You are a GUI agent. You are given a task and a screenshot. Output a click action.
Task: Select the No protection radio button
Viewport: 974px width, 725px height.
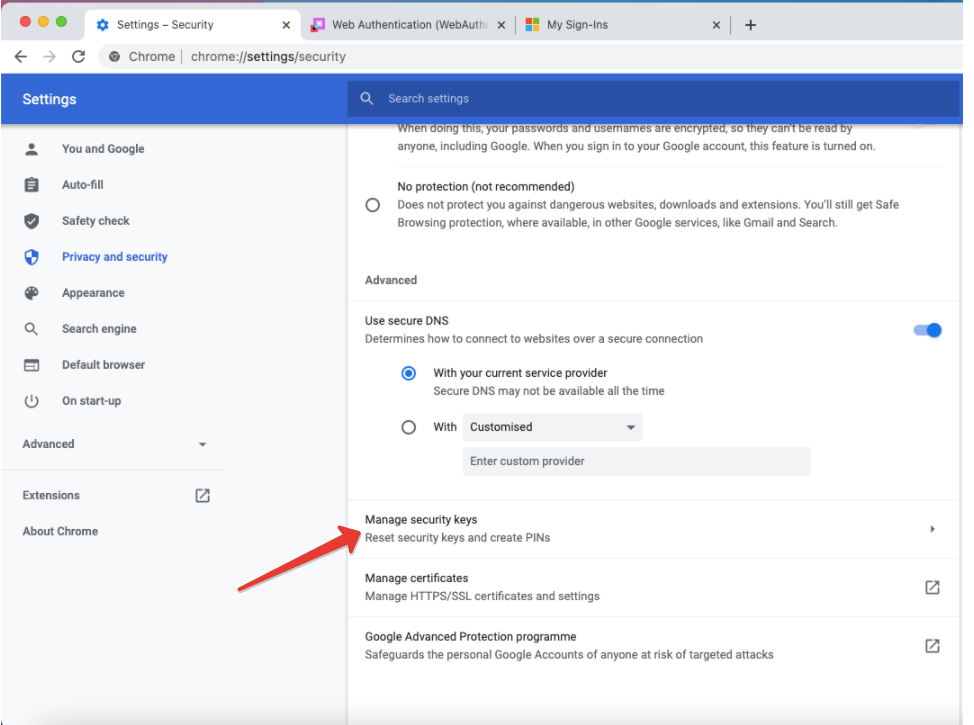coord(373,205)
